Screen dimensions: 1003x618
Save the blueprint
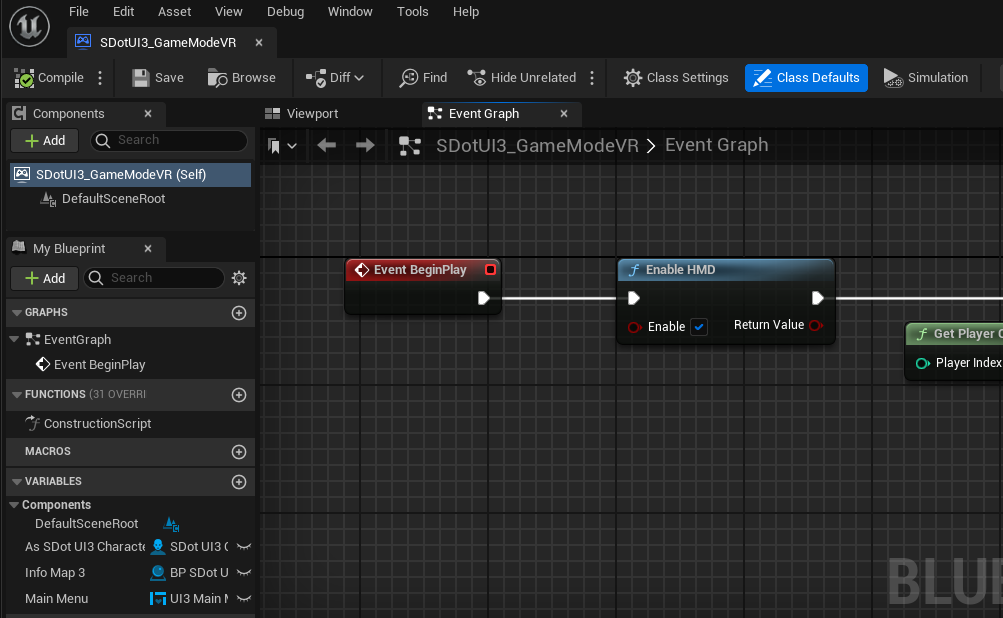pyautogui.click(x=158, y=77)
